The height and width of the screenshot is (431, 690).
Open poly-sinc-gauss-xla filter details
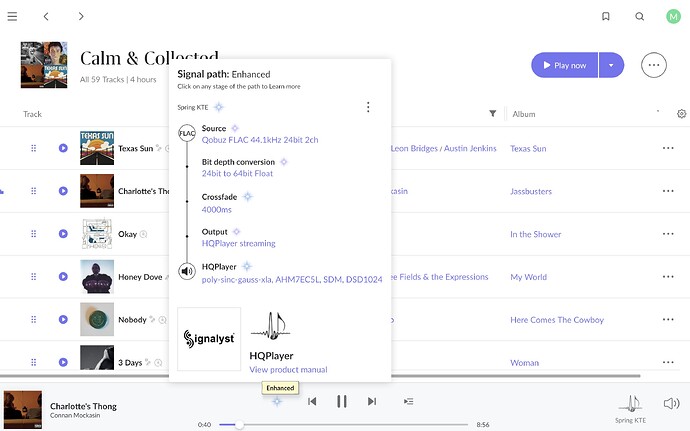(x=292, y=280)
